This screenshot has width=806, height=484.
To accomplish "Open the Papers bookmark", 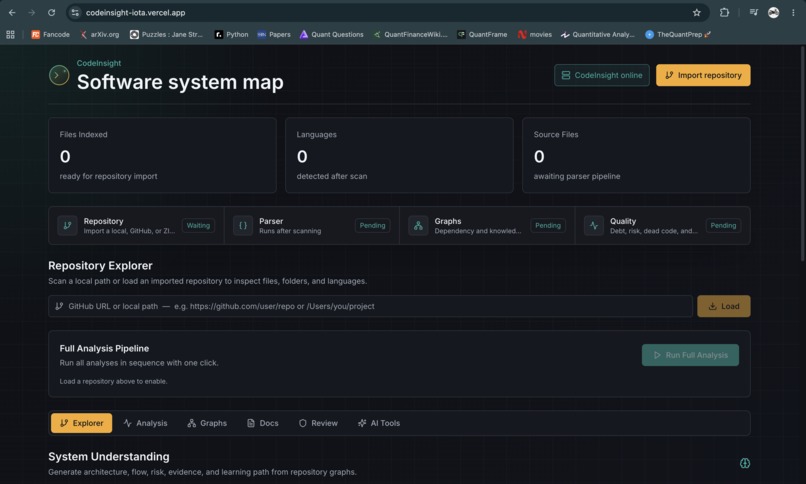I will point(274,34).
